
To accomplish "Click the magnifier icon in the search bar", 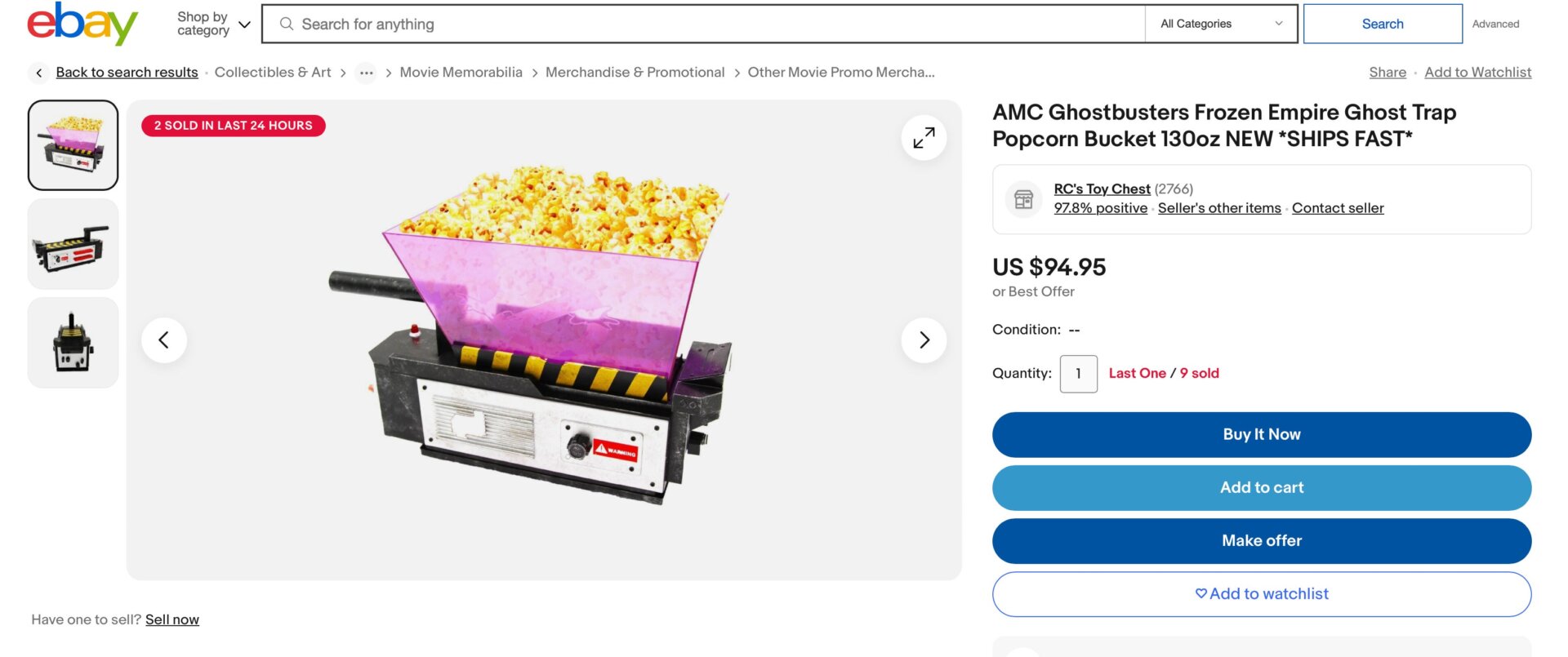I will click(286, 24).
